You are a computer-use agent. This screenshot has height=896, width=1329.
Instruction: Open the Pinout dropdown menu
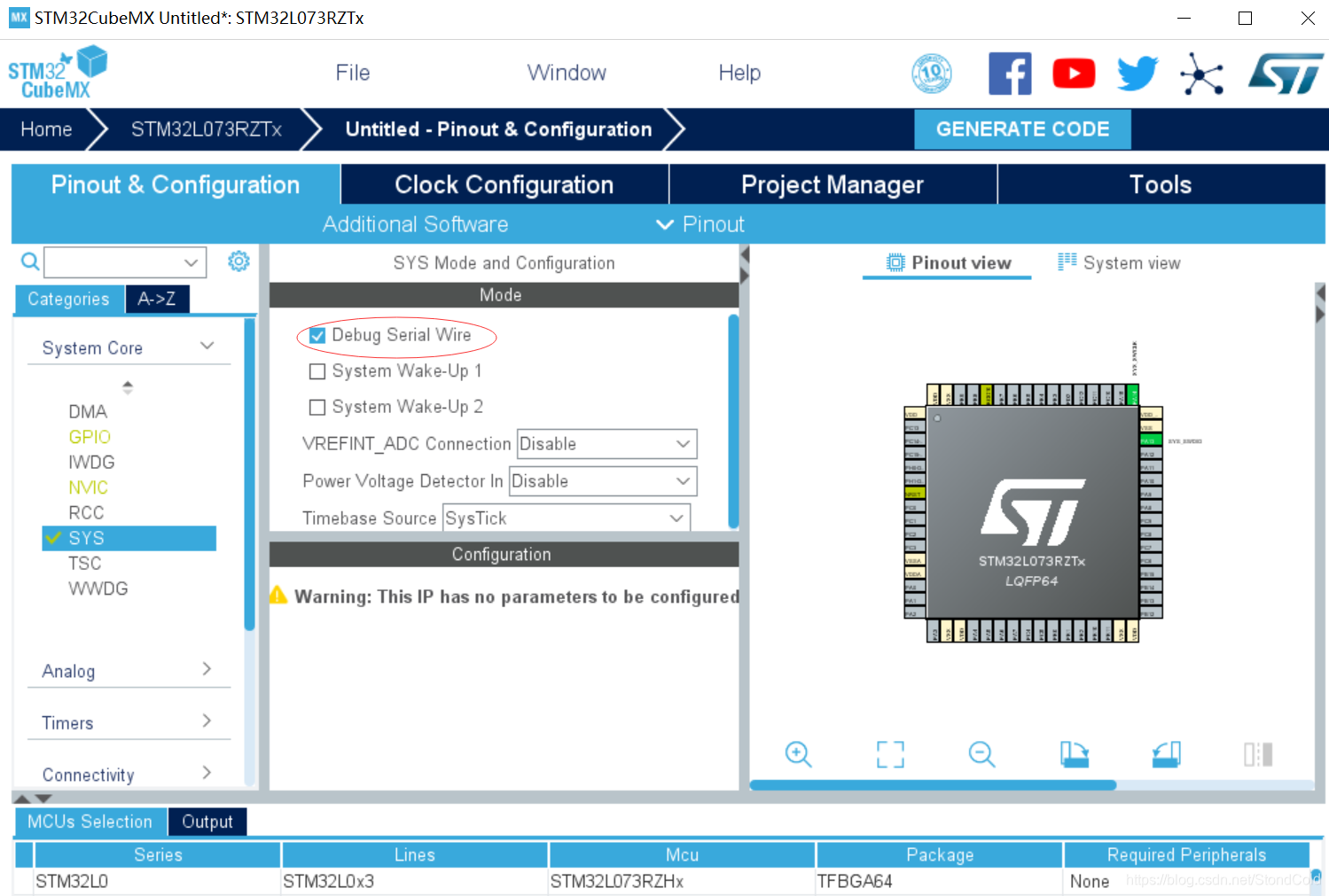click(700, 224)
